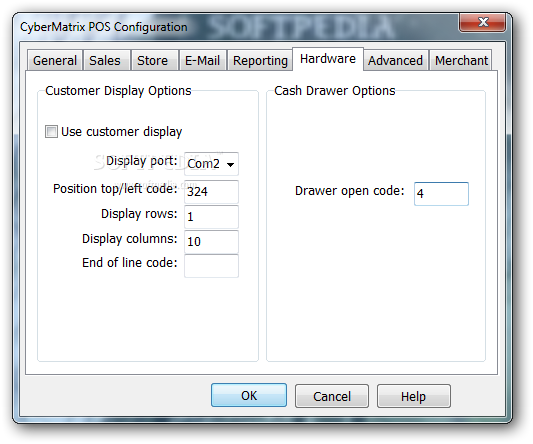
Task: Open Help for the configuration dialog
Action: [x=414, y=396]
